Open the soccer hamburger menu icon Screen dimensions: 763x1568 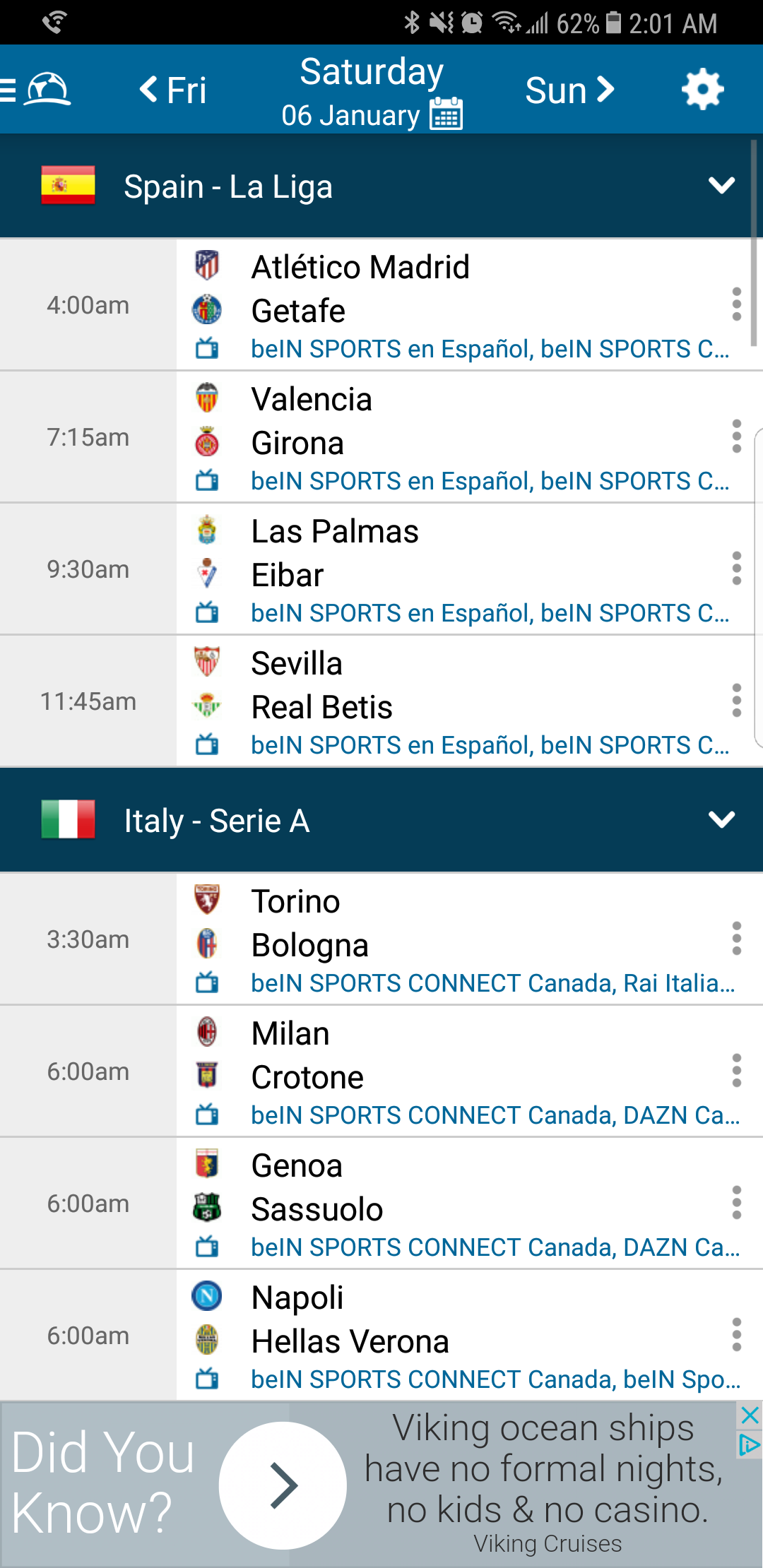pos(35,90)
